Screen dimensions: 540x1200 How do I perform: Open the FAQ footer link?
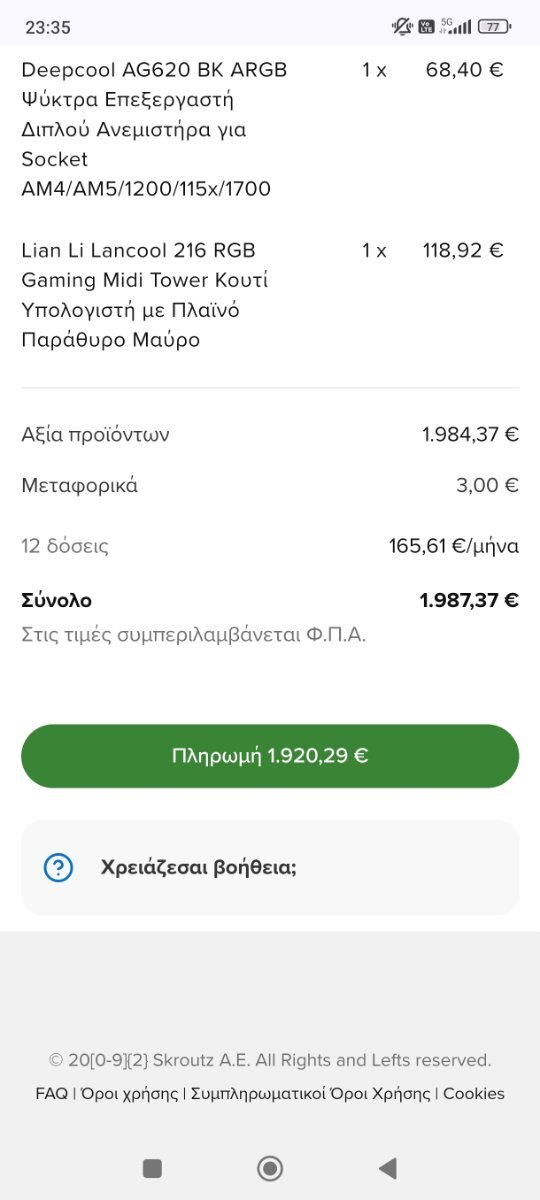pyautogui.click(x=52, y=1094)
